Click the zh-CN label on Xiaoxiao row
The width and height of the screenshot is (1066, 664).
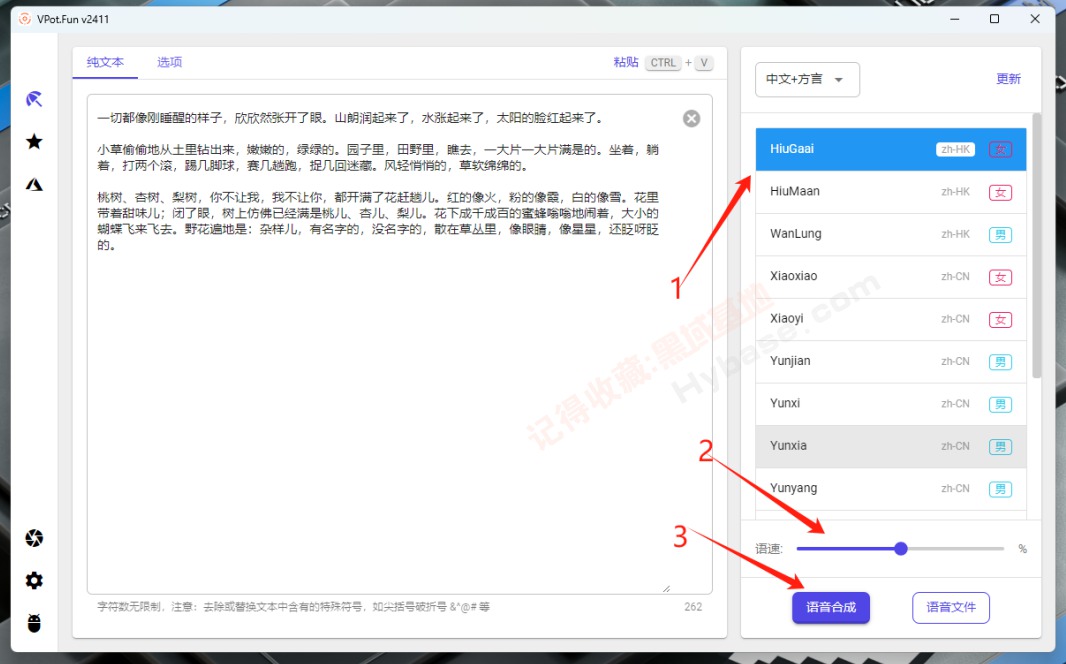pyautogui.click(x=955, y=277)
